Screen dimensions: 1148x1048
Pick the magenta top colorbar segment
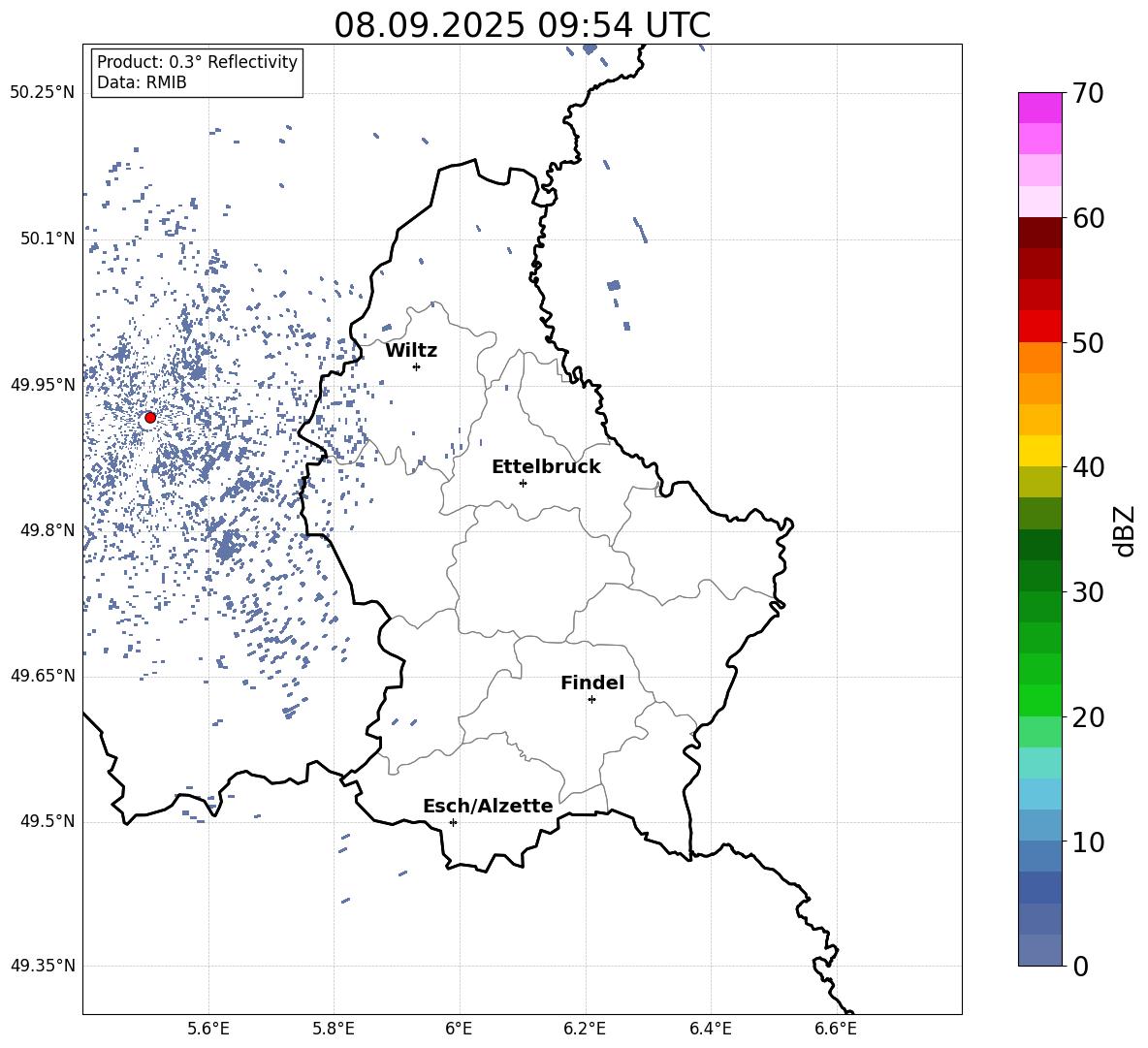pyautogui.click(x=1040, y=109)
